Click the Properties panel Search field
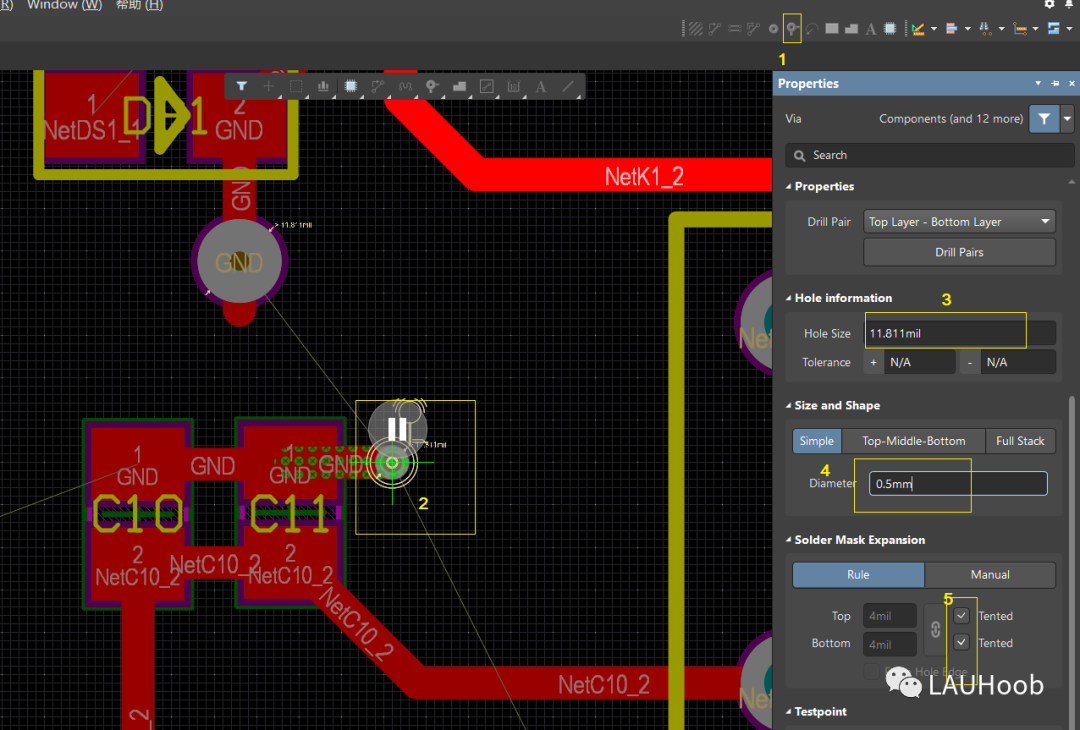This screenshot has width=1080, height=730. coord(930,155)
